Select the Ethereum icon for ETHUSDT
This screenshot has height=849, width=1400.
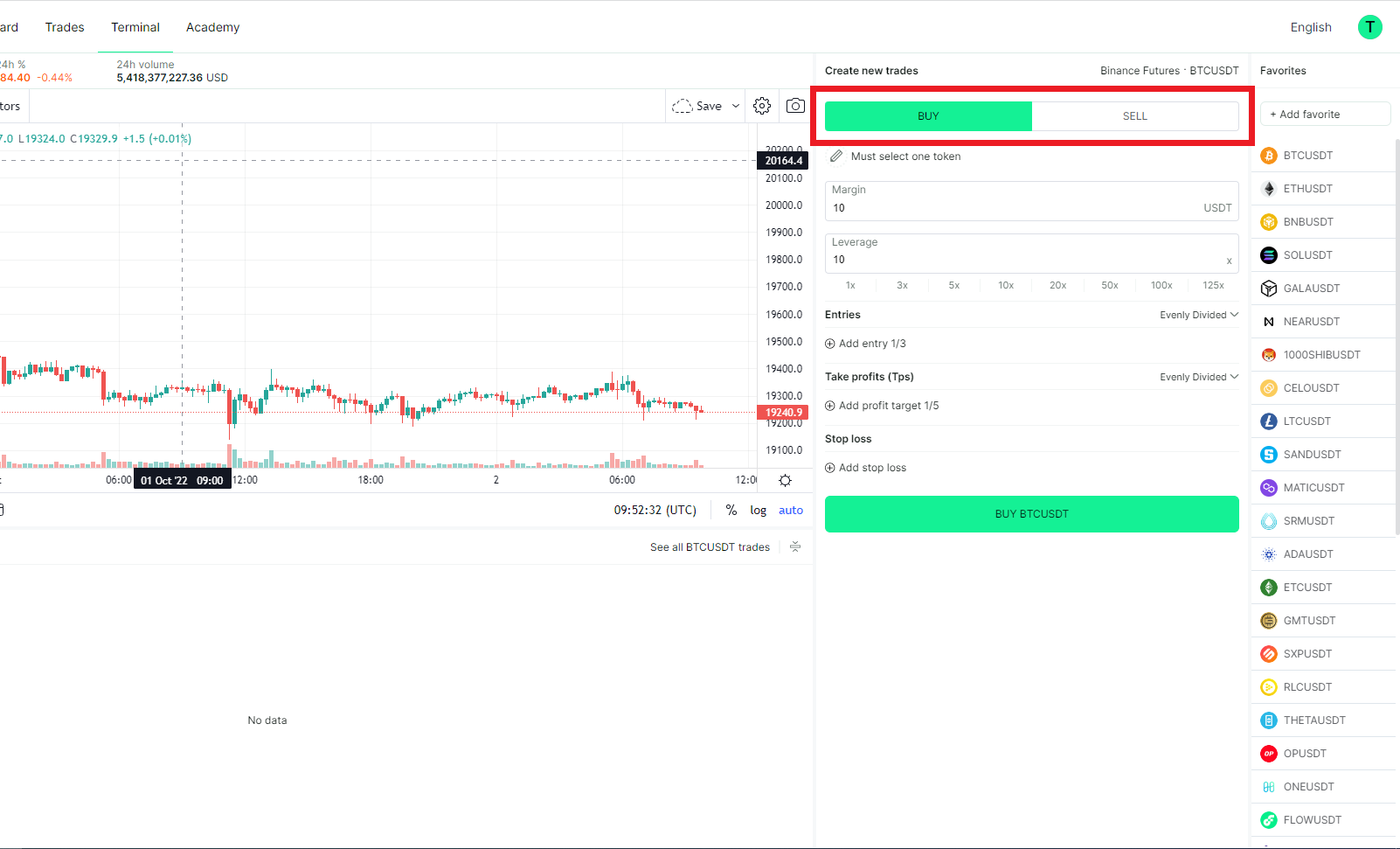[x=1269, y=189]
